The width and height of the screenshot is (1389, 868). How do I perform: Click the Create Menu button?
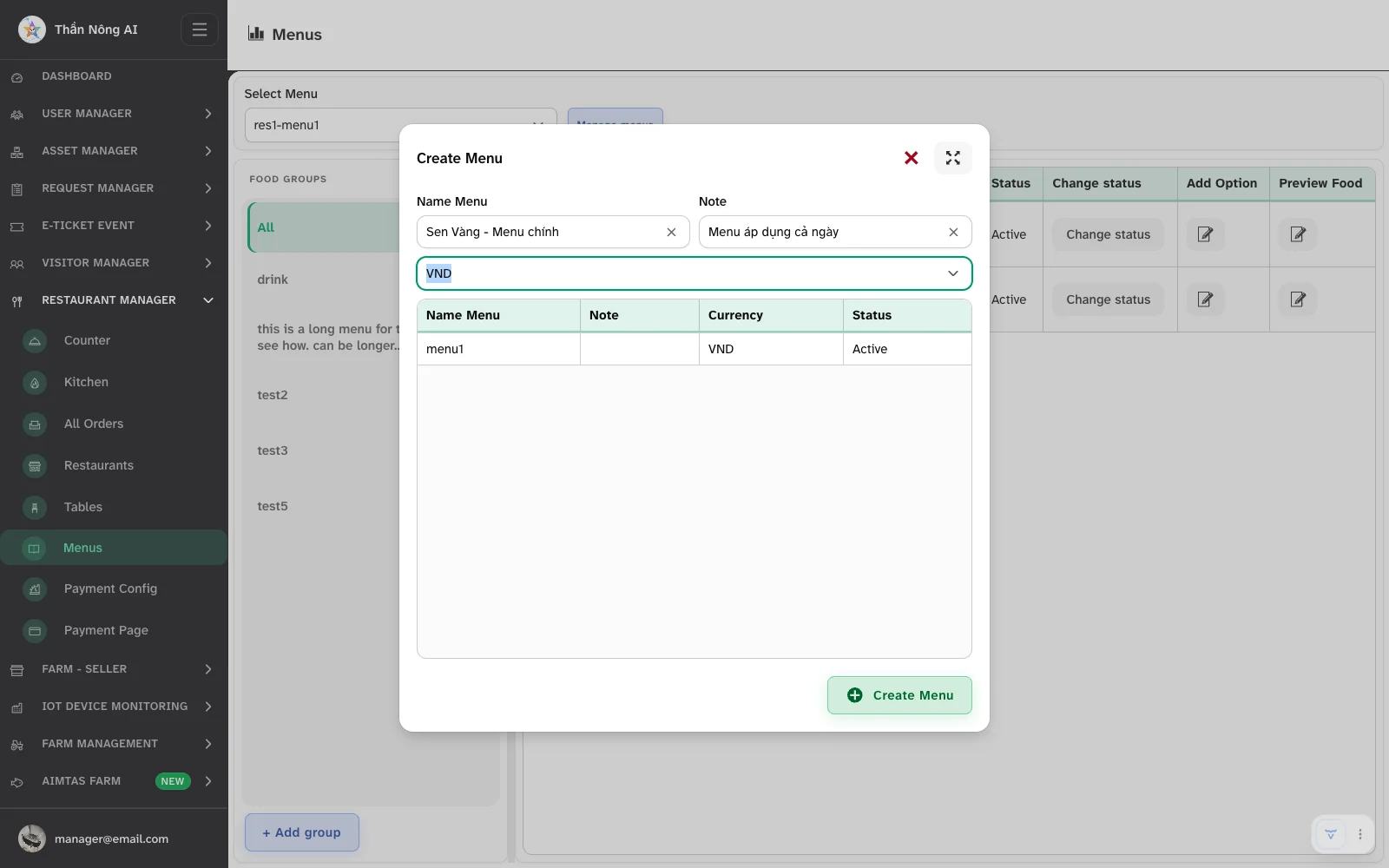point(899,695)
